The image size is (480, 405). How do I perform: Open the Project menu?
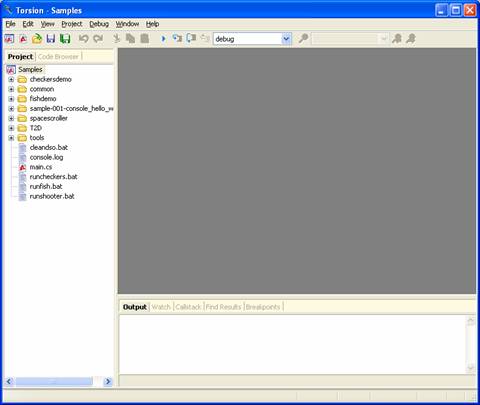72,24
